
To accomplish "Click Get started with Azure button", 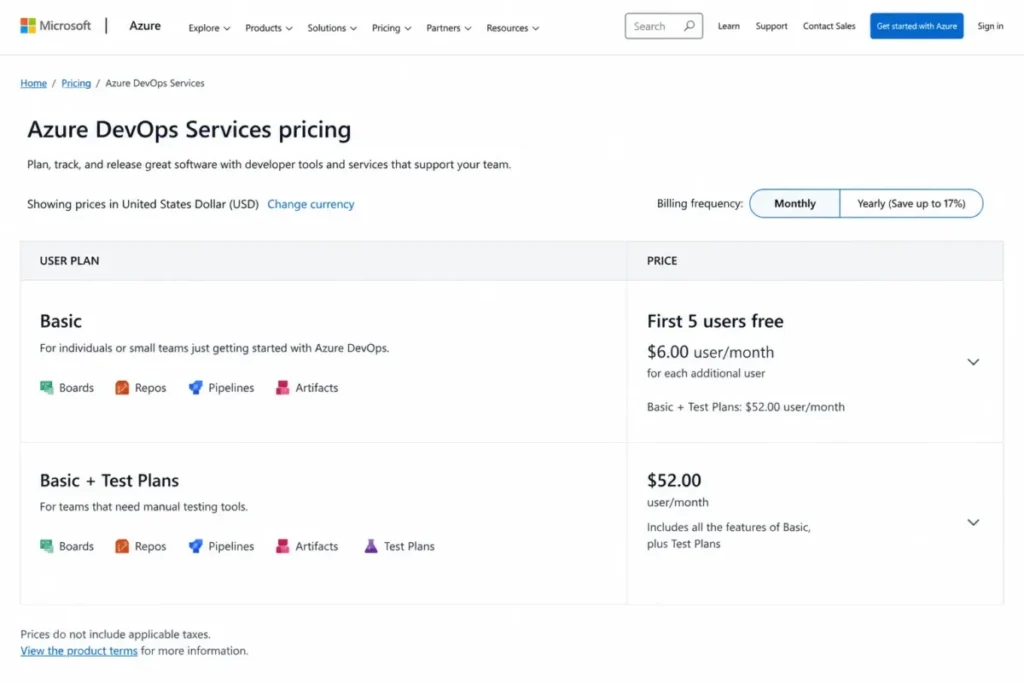I will coord(916,26).
